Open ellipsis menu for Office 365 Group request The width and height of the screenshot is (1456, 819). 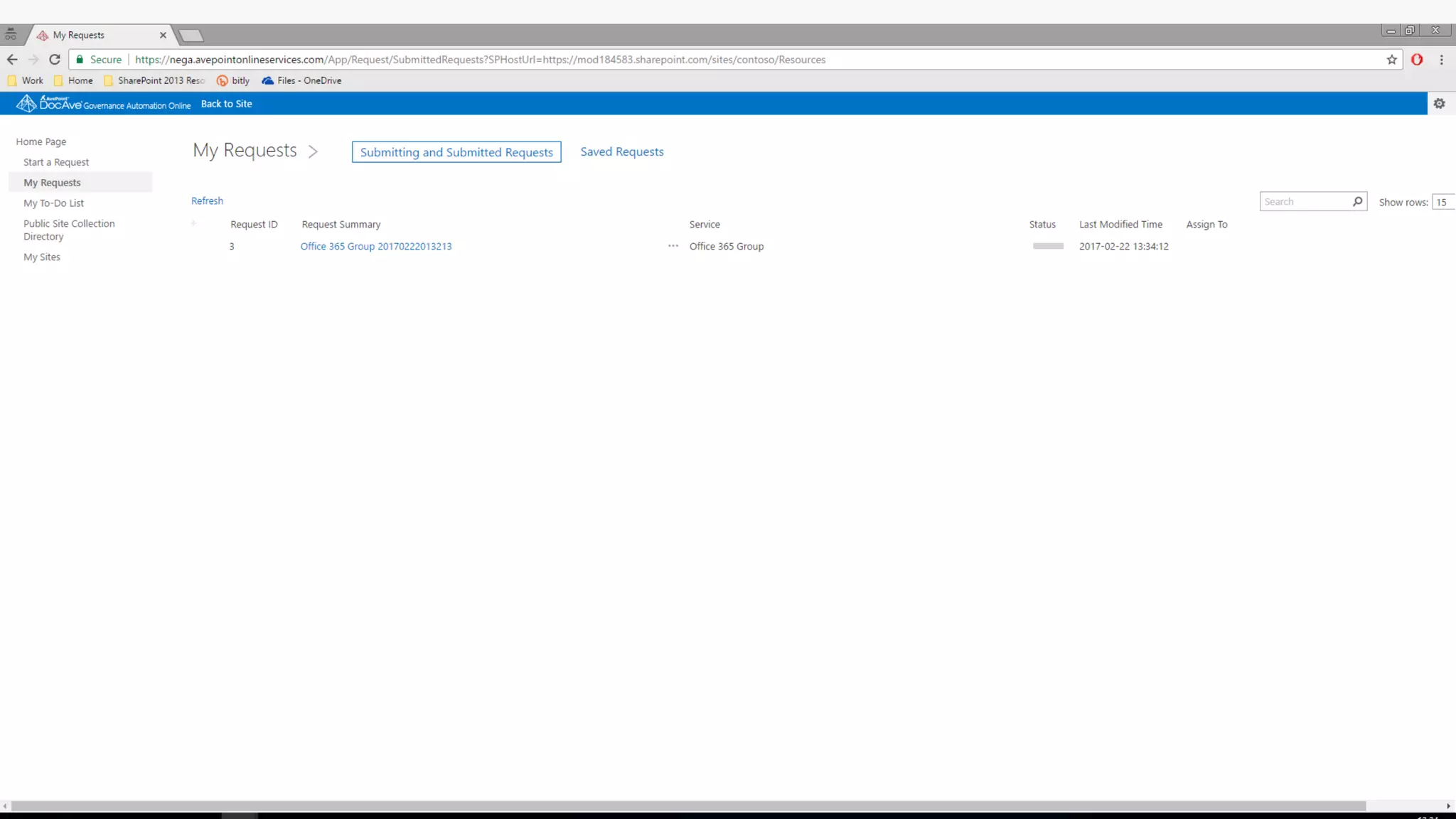pos(673,246)
